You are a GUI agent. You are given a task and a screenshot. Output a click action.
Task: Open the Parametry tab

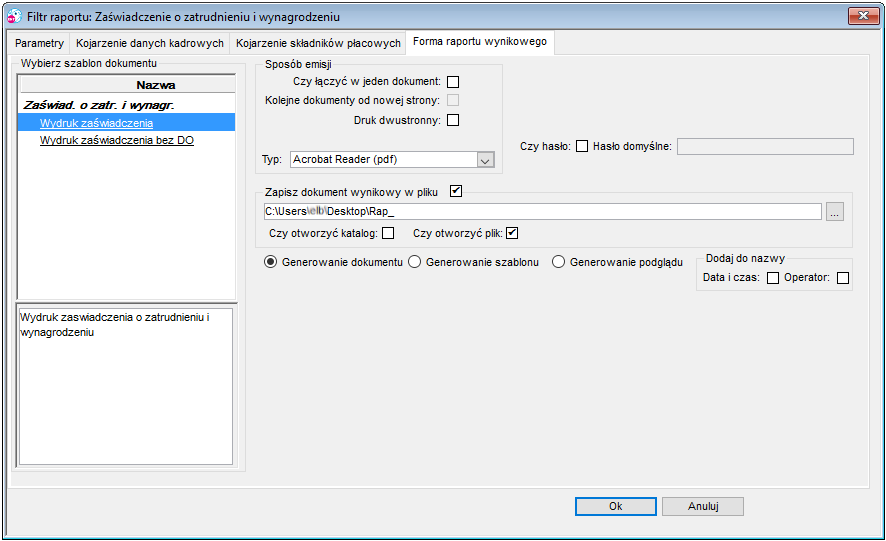click(x=39, y=43)
